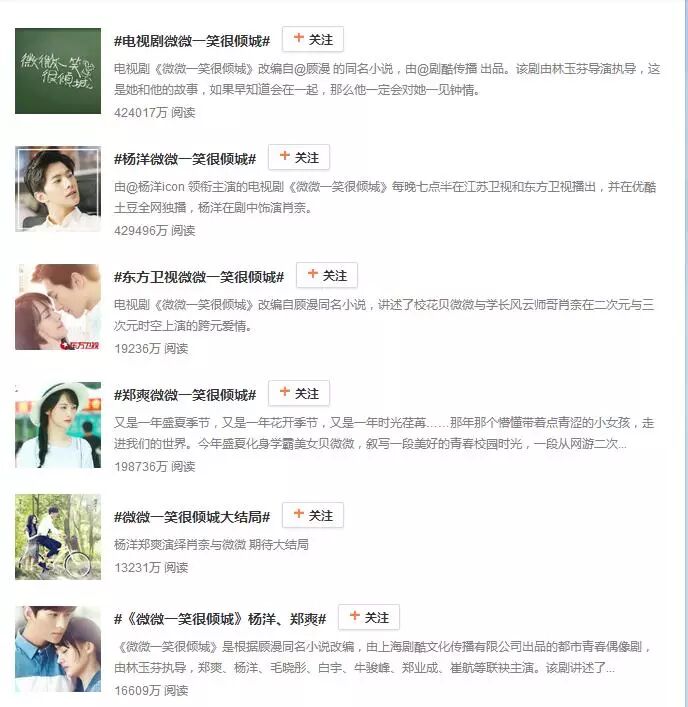
Task: Open the #郑爽微微一笑很倾城# topic title link
Action: click(x=185, y=395)
